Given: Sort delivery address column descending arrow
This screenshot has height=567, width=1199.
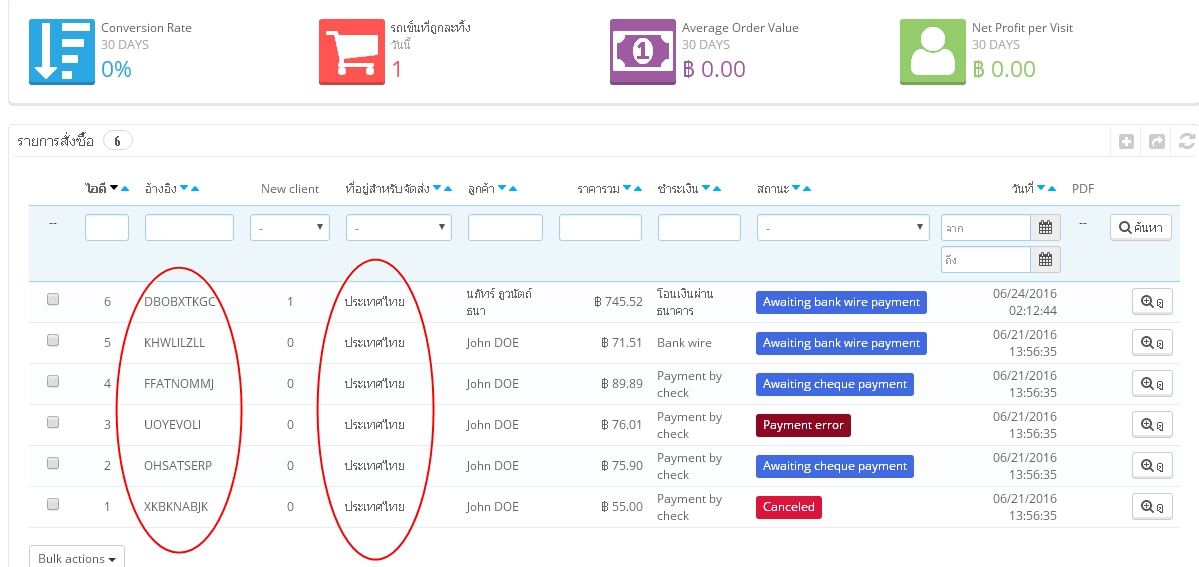Looking at the screenshot, I should pos(437,188).
